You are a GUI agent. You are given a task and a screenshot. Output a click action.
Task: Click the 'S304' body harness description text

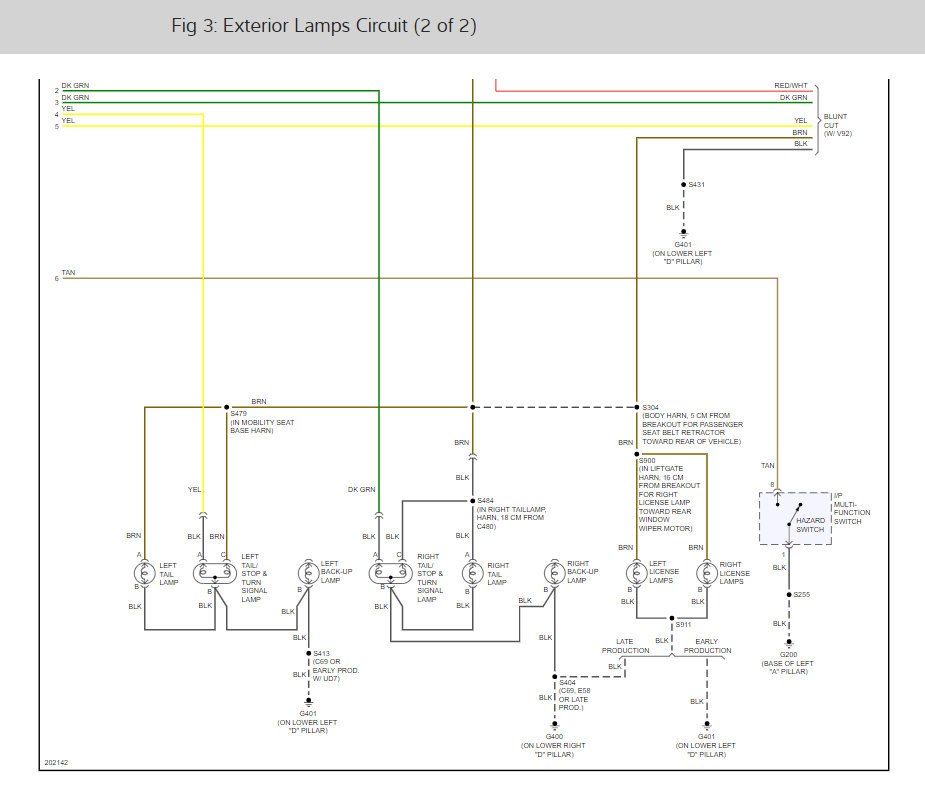(692, 428)
